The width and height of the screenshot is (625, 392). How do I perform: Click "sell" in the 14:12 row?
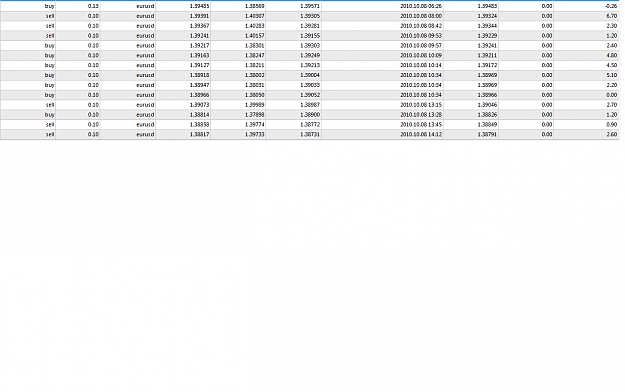coord(50,134)
